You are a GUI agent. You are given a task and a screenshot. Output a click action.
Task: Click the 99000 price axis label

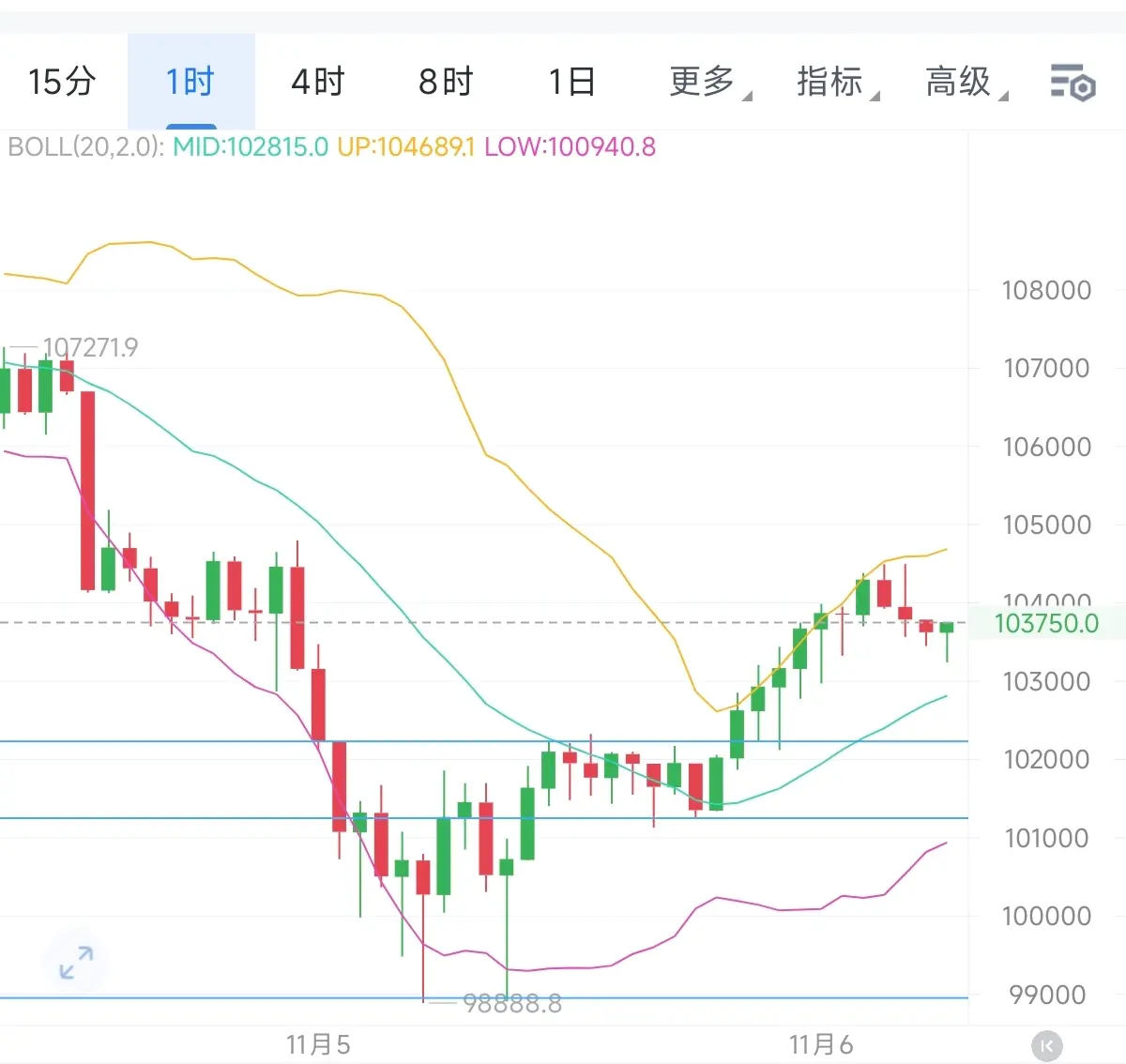coord(1048,995)
